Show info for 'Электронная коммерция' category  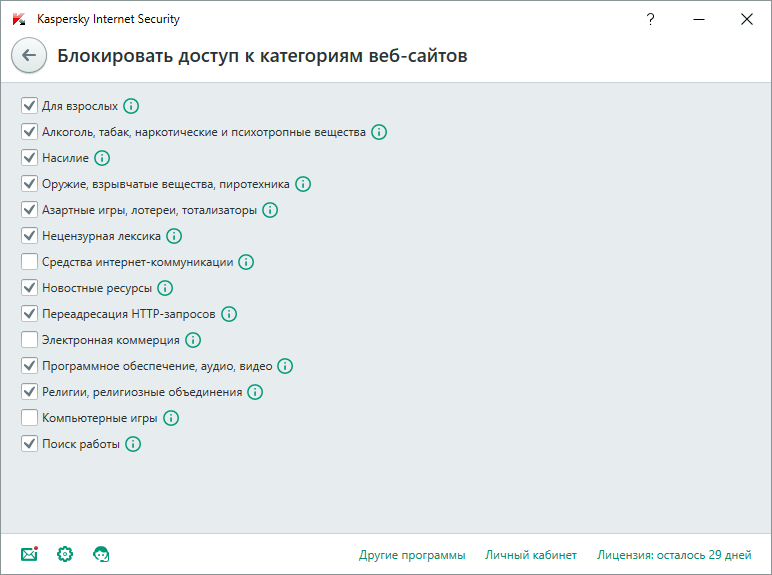[x=193, y=340]
